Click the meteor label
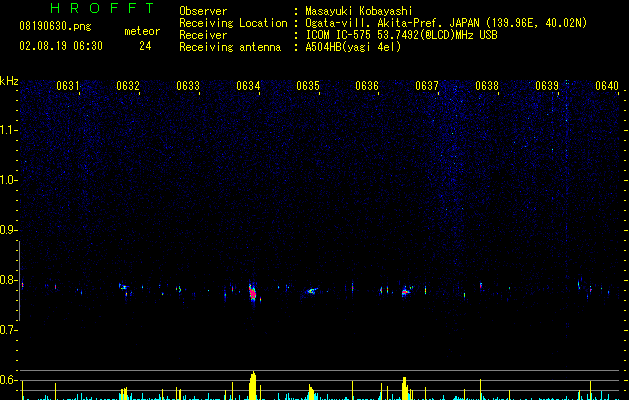The height and width of the screenshot is (400, 629). [142, 31]
